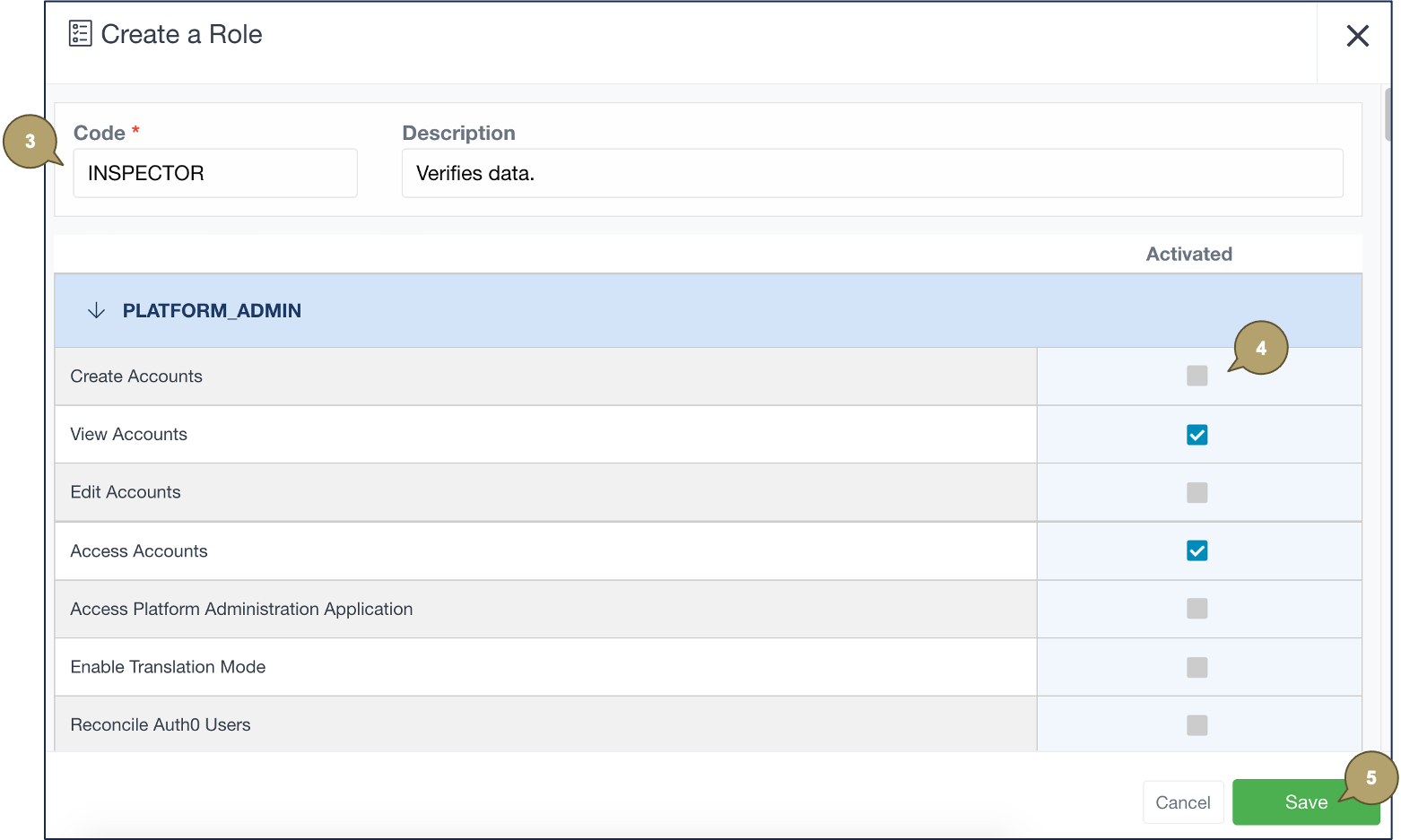Click the Activated column header
The image size is (1401, 840).
[1188, 254]
